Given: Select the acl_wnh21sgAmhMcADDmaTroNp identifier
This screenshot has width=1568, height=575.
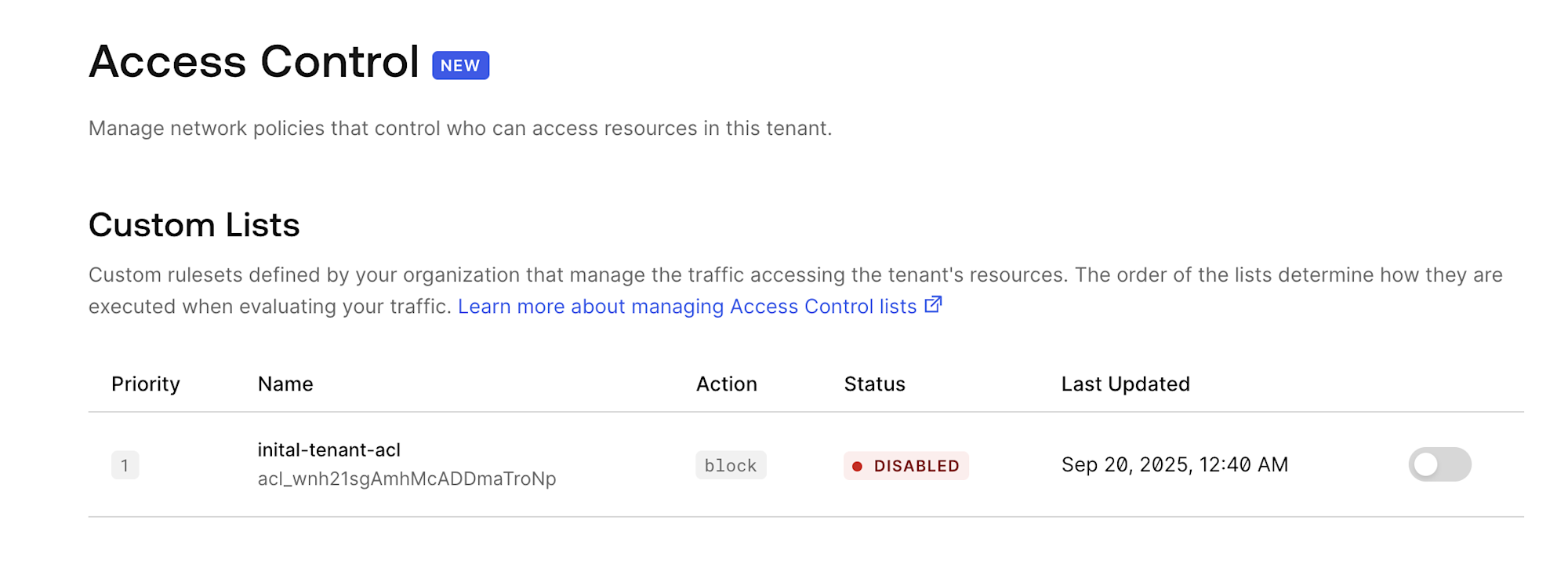Looking at the screenshot, I should coord(407,479).
